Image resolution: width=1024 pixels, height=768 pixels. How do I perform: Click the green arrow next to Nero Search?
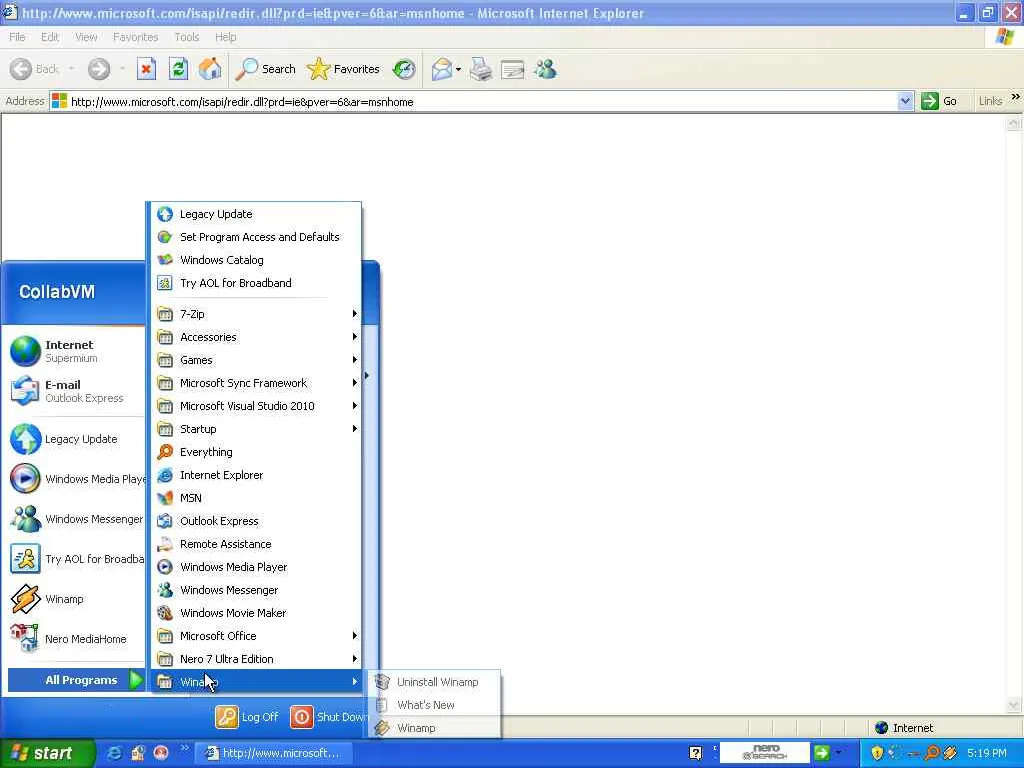click(821, 753)
